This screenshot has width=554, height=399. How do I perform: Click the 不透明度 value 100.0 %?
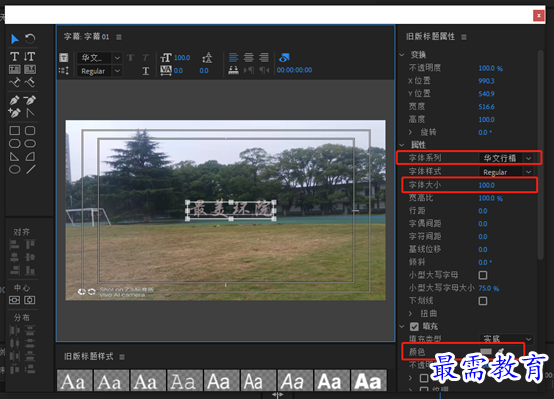coord(490,68)
